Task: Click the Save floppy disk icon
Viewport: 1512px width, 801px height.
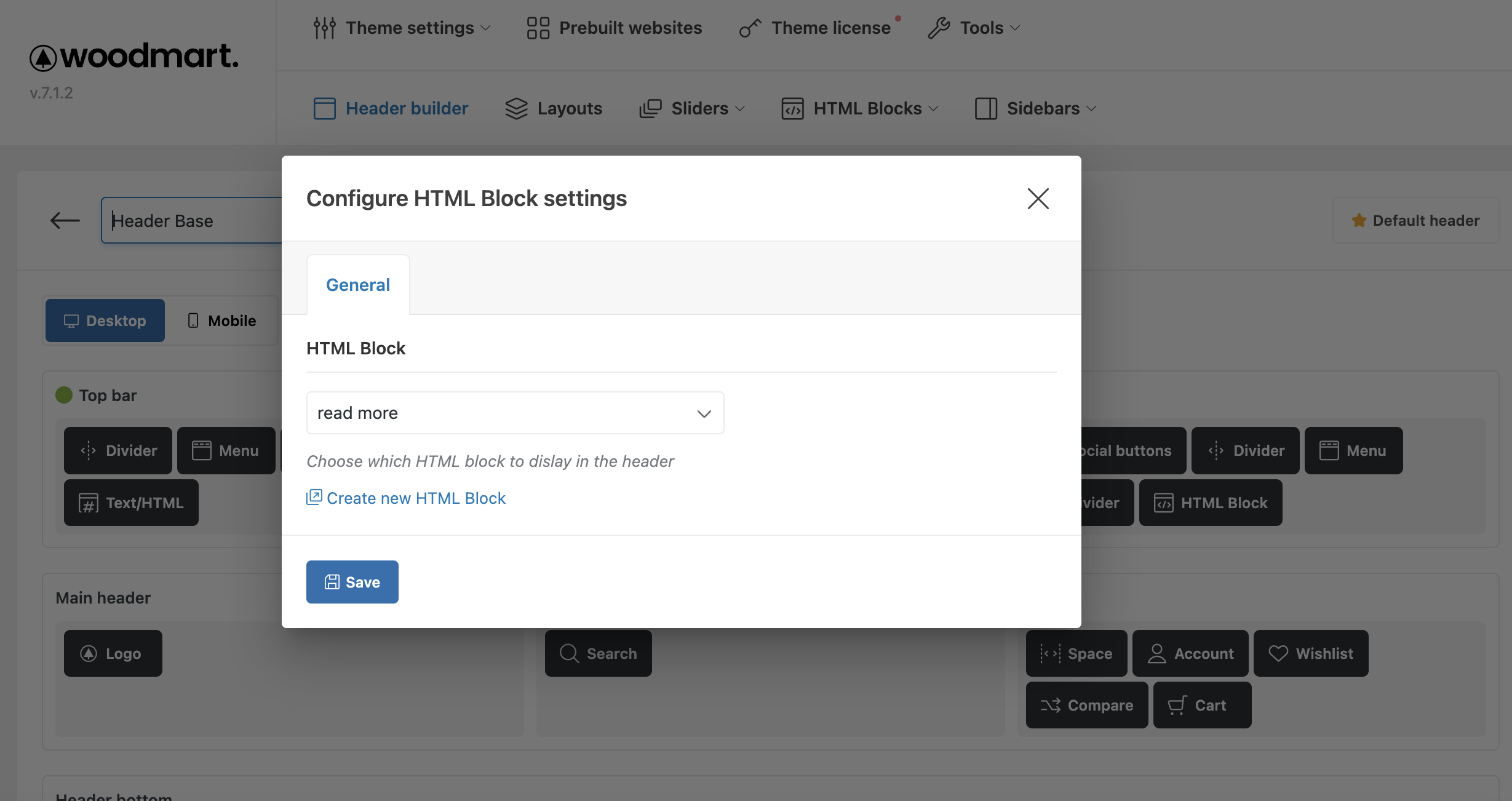Action: 332,582
